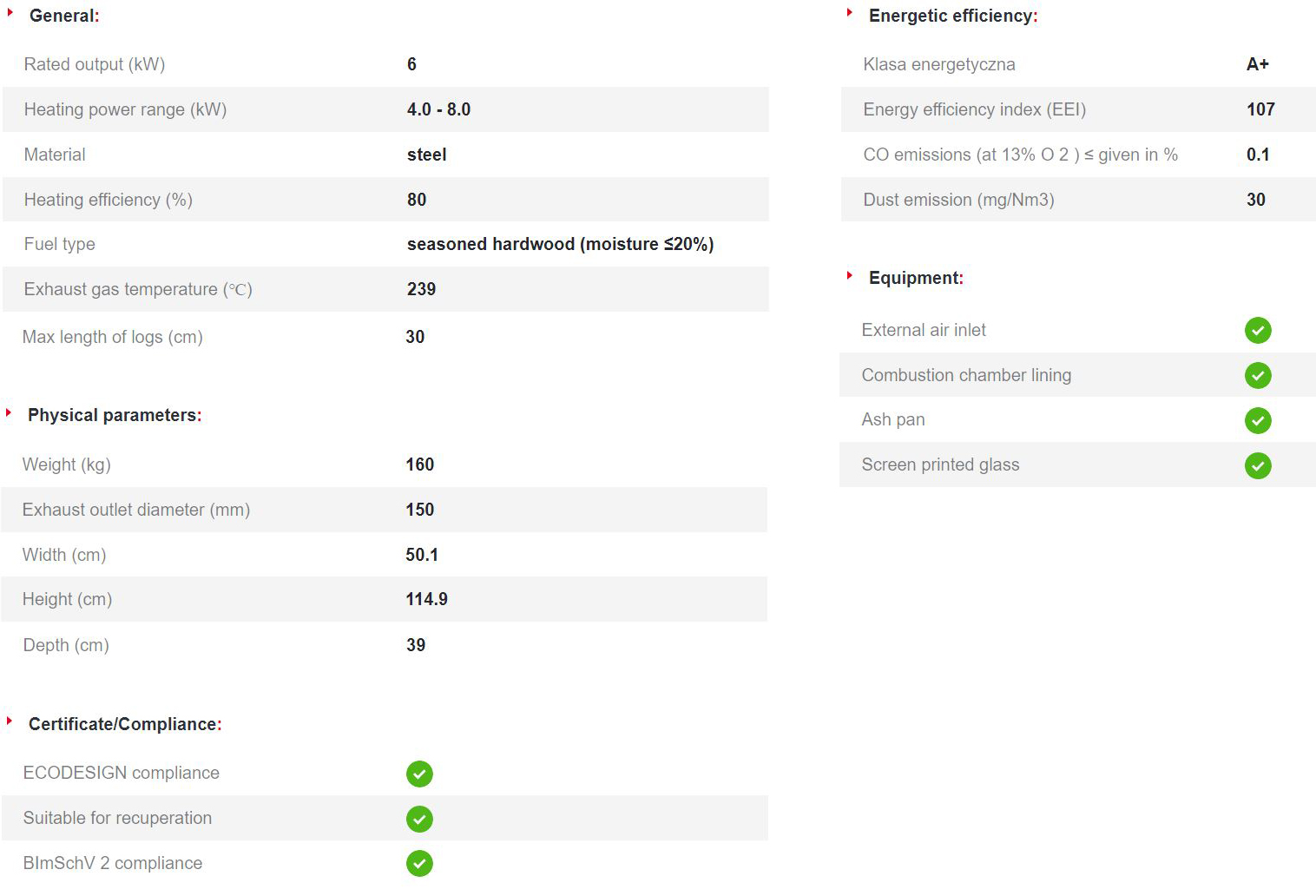Click the External air inlet checkmark icon
Screen dimensions: 1316x896
pos(1258,331)
